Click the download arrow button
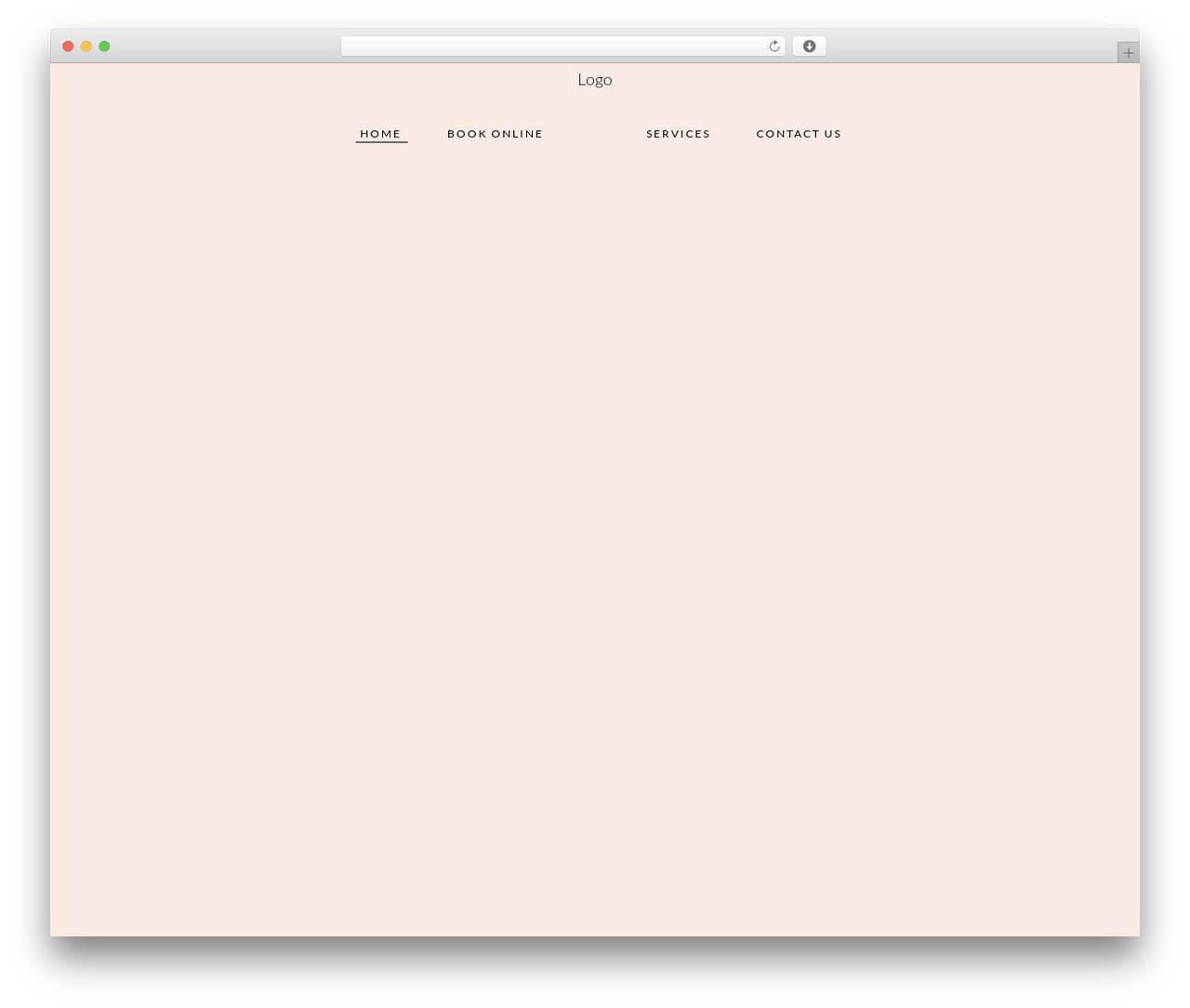The height and width of the screenshot is (1008, 1190). pos(809,46)
